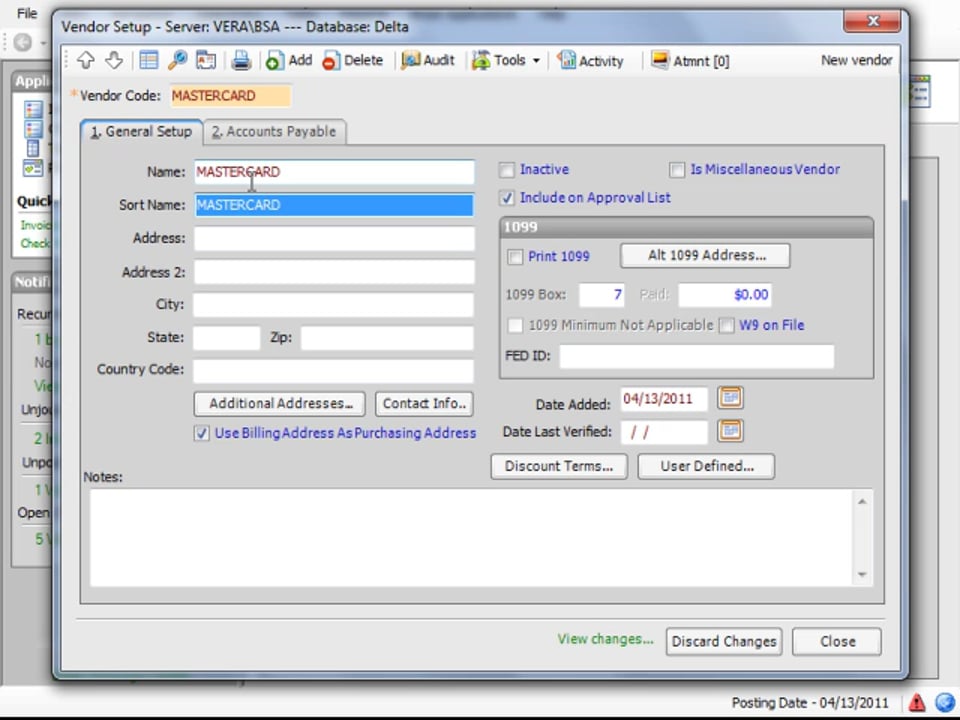960x720 pixels.
Task: Open Discount Terms dialog
Action: point(559,466)
